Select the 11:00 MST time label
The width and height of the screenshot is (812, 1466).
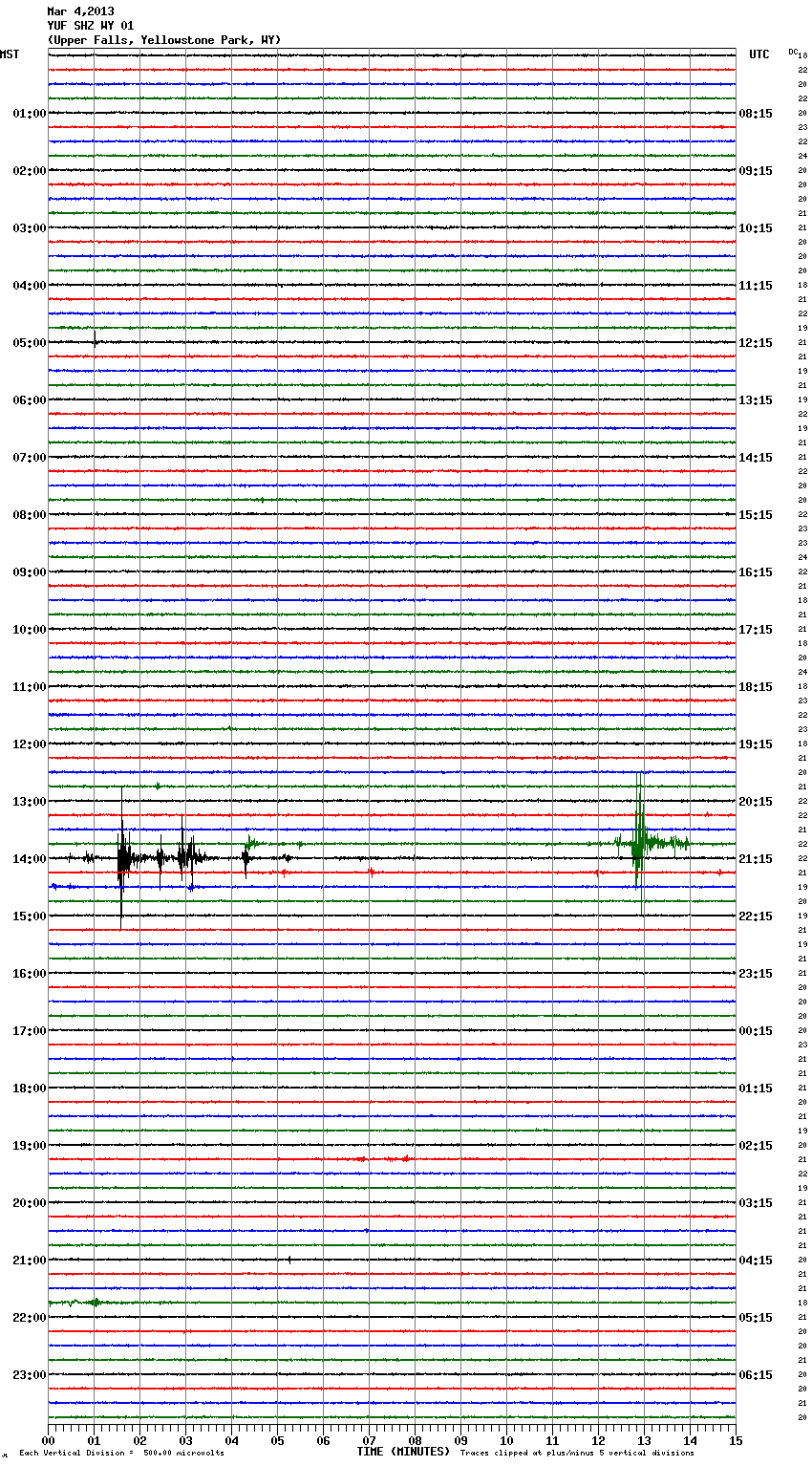click(29, 687)
